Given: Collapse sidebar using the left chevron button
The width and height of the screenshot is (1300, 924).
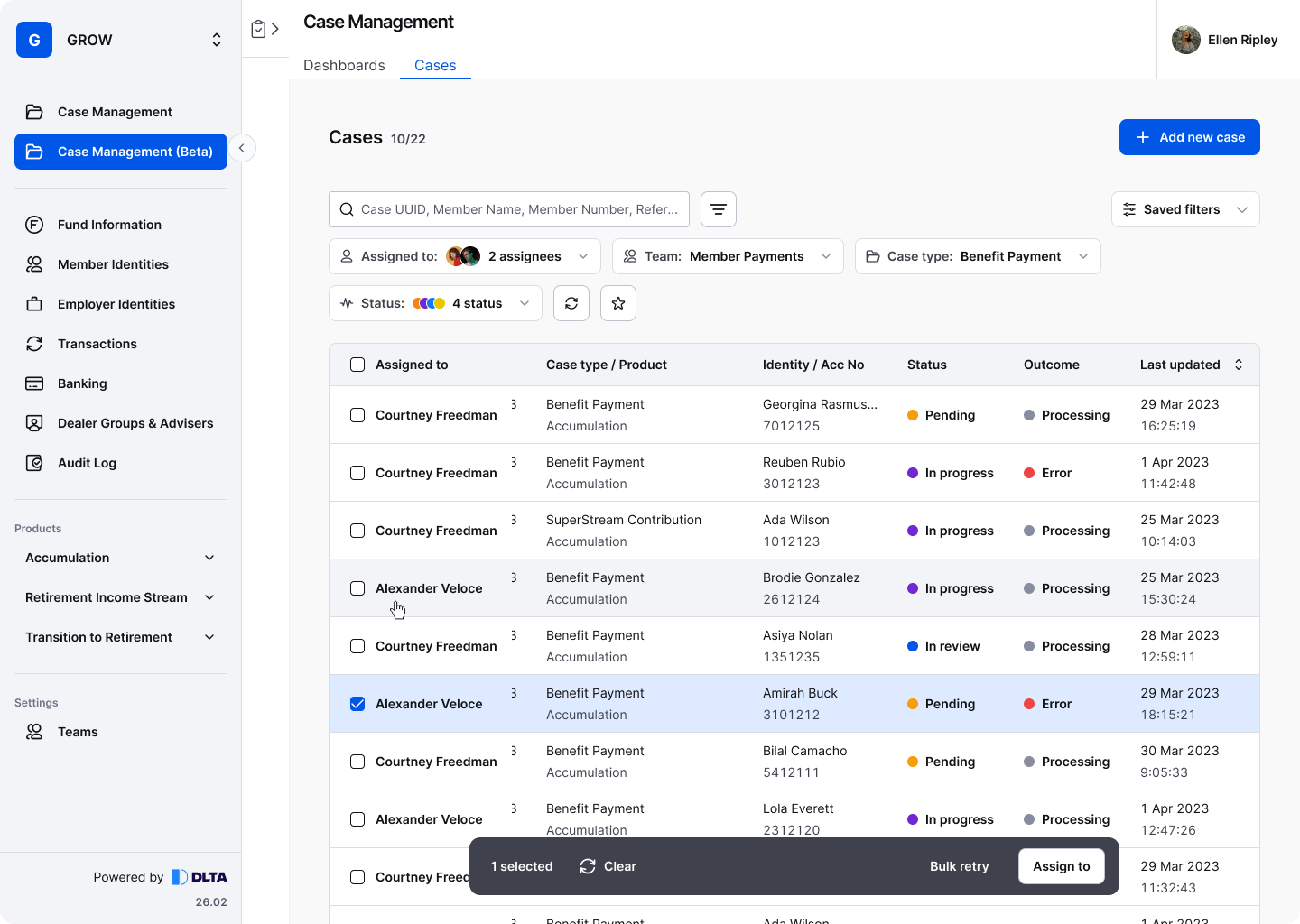Looking at the screenshot, I should tap(242, 148).
